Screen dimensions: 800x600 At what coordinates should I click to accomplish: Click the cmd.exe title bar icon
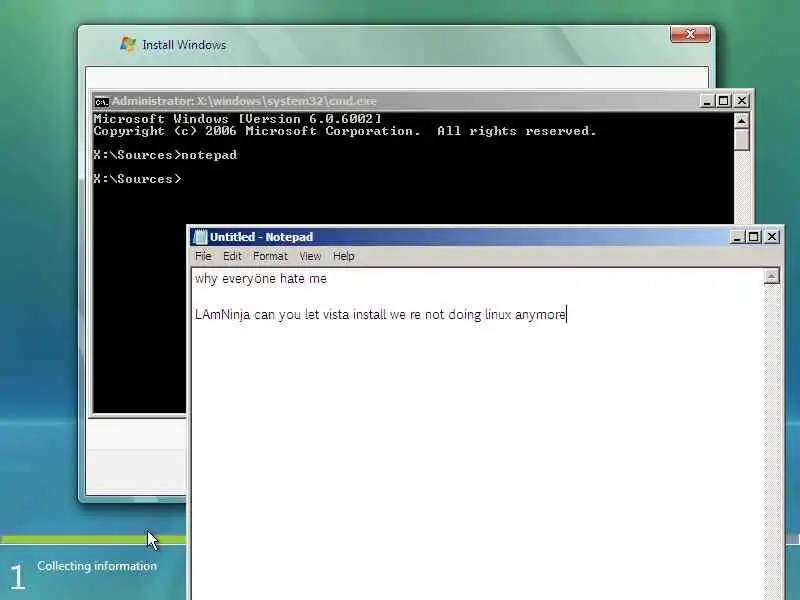click(x=102, y=102)
